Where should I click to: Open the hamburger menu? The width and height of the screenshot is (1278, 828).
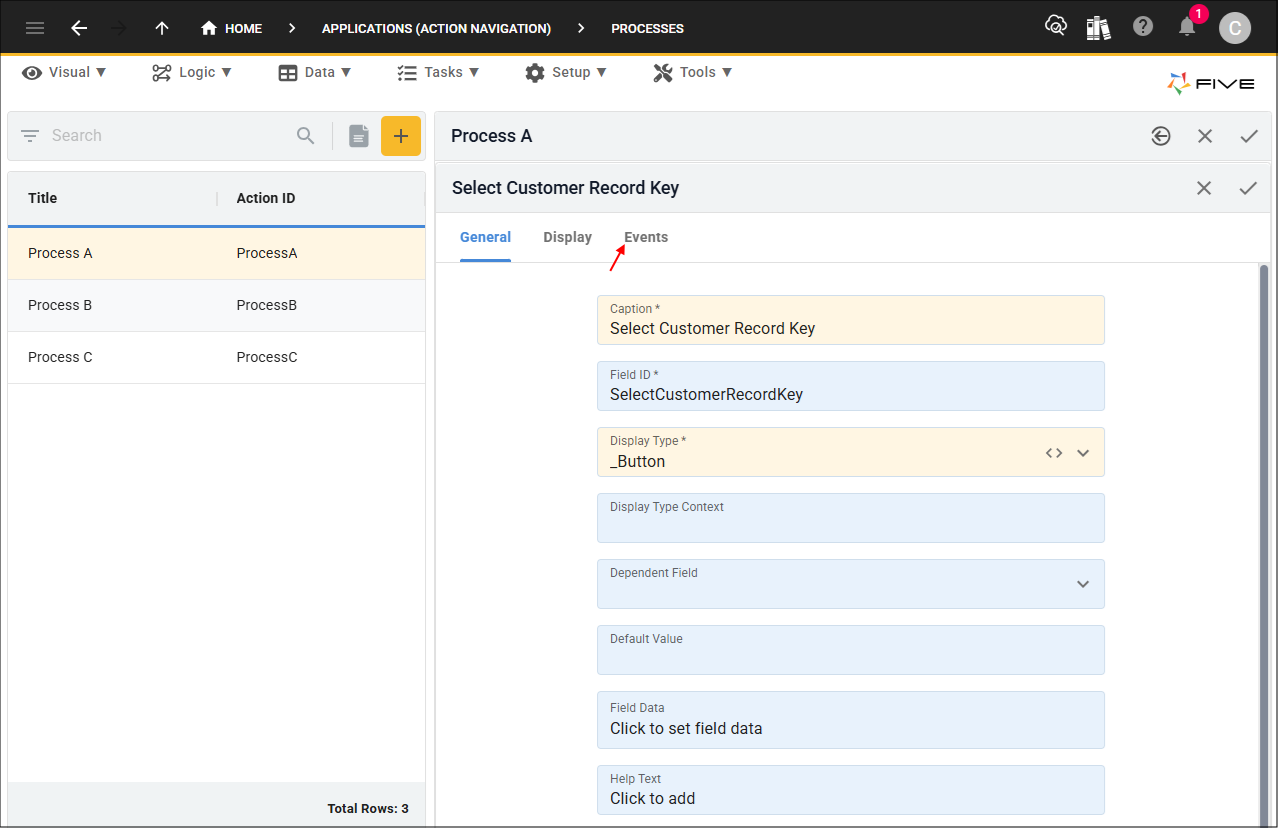35,28
